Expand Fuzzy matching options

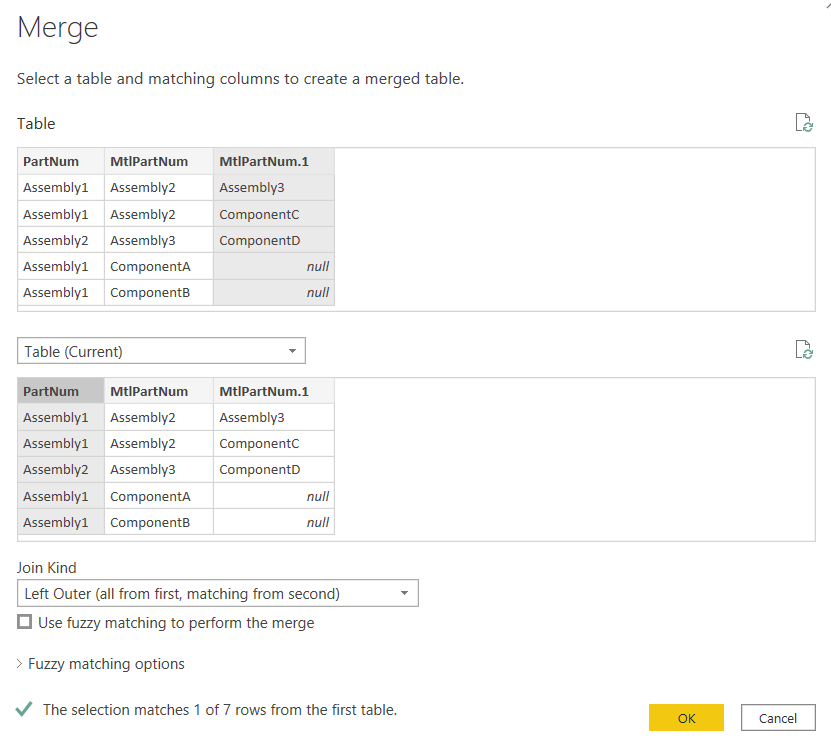(101, 664)
